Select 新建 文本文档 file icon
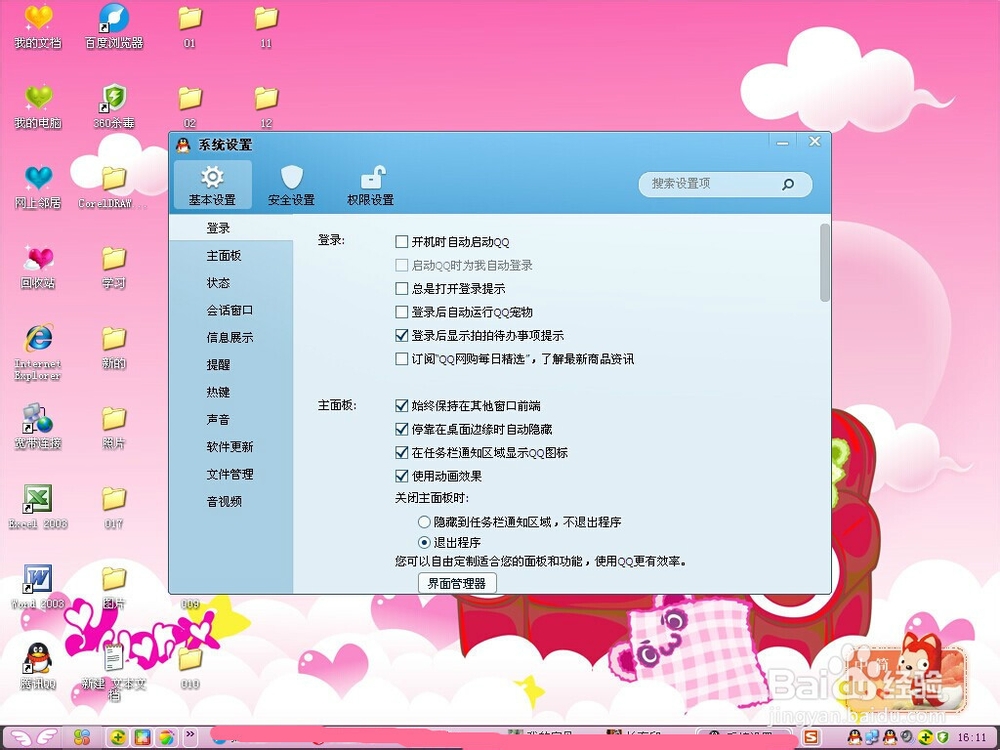The height and width of the screenshot is (750, 1000). [114, 671]
